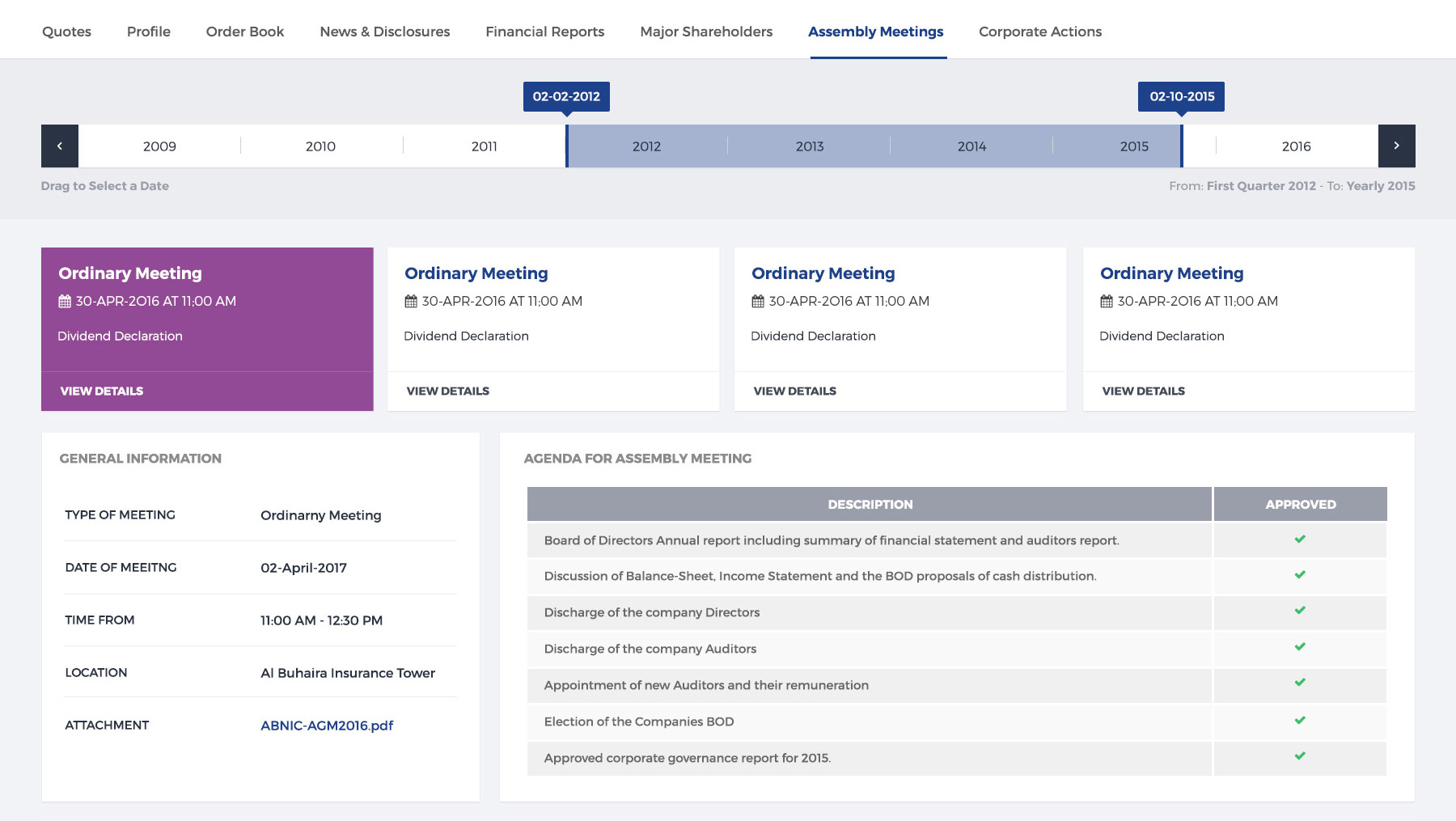
Task: Click the 02-10-2015 end date slider handle
Action: click(1181, 97)
